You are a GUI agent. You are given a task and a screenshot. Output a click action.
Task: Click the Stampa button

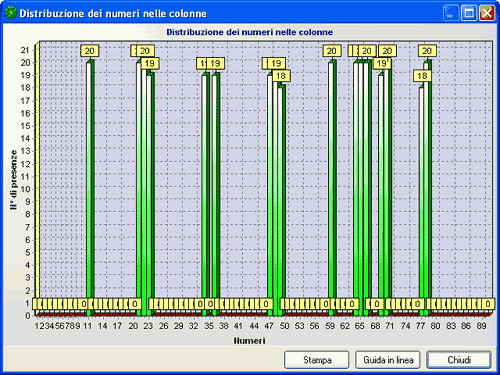[x=317, y=360]
